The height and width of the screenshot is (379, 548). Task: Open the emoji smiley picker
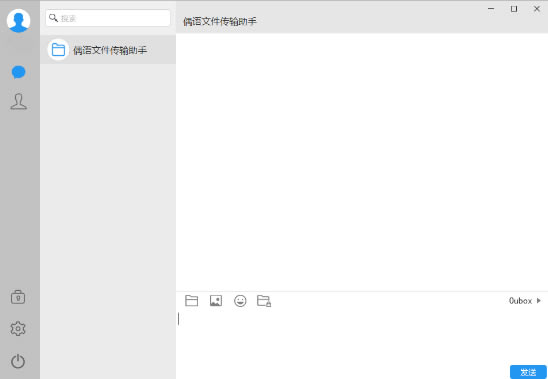240,301
